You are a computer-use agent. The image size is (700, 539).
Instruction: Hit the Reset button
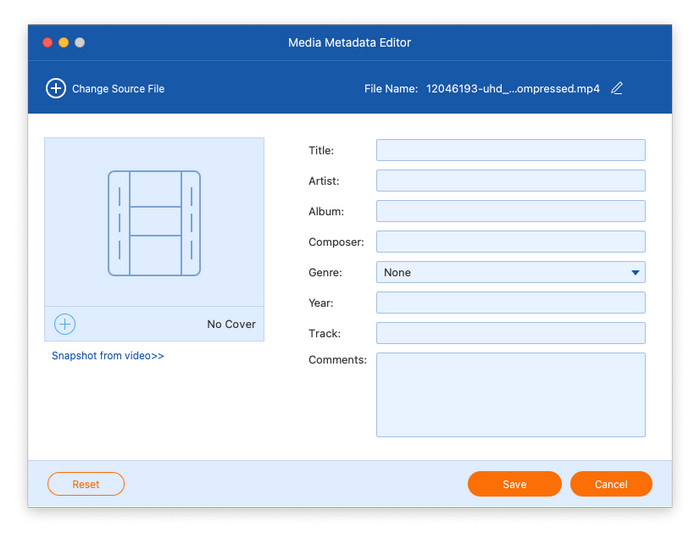pos(86,484)
